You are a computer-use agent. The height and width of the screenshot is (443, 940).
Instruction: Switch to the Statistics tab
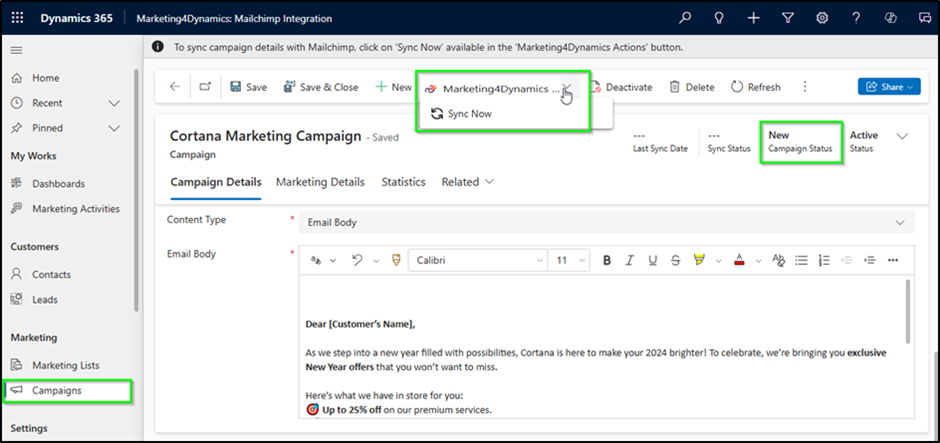[403, 182]
